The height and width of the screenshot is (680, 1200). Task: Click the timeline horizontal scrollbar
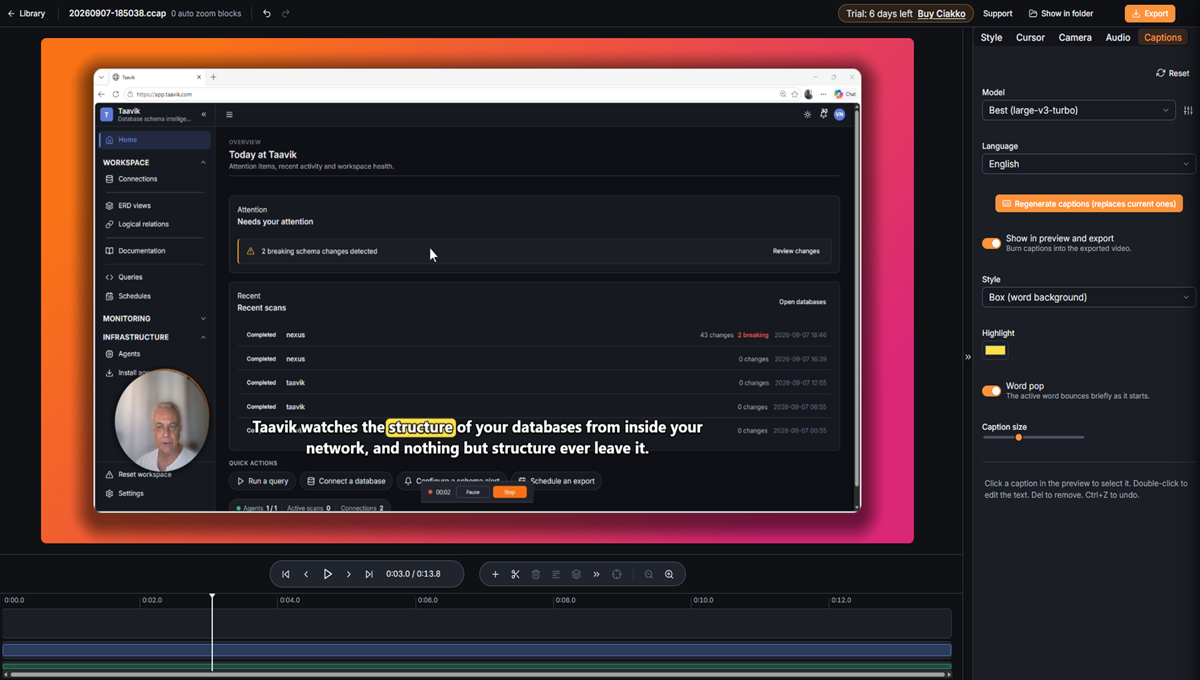pos(476,675)
